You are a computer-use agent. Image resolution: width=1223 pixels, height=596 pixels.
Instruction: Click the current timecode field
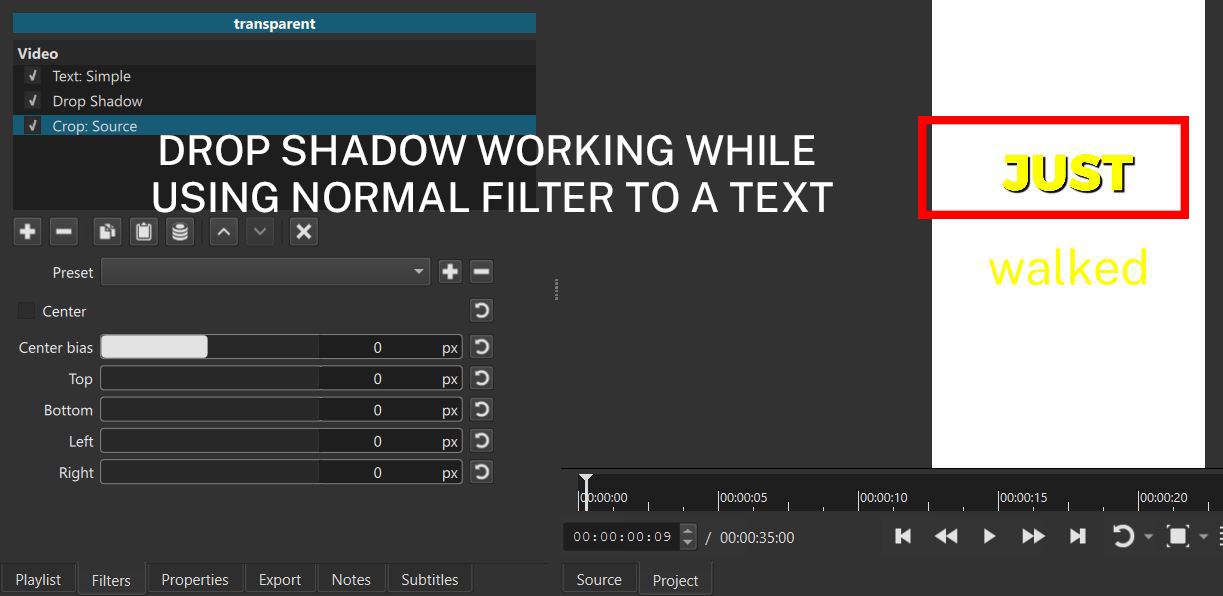point(622,537)
